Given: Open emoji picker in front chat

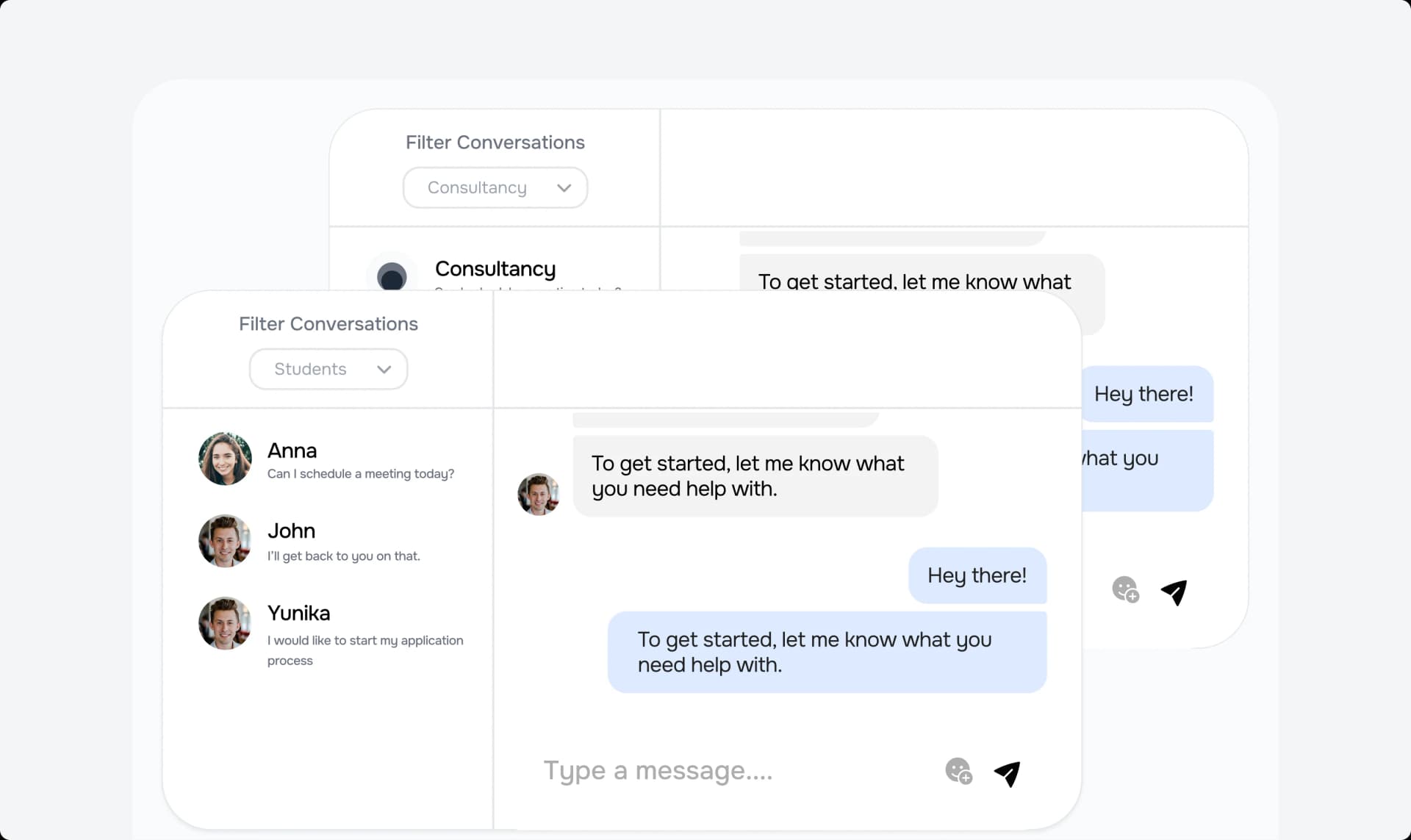Looking at the screenshot, I should 958,771.
